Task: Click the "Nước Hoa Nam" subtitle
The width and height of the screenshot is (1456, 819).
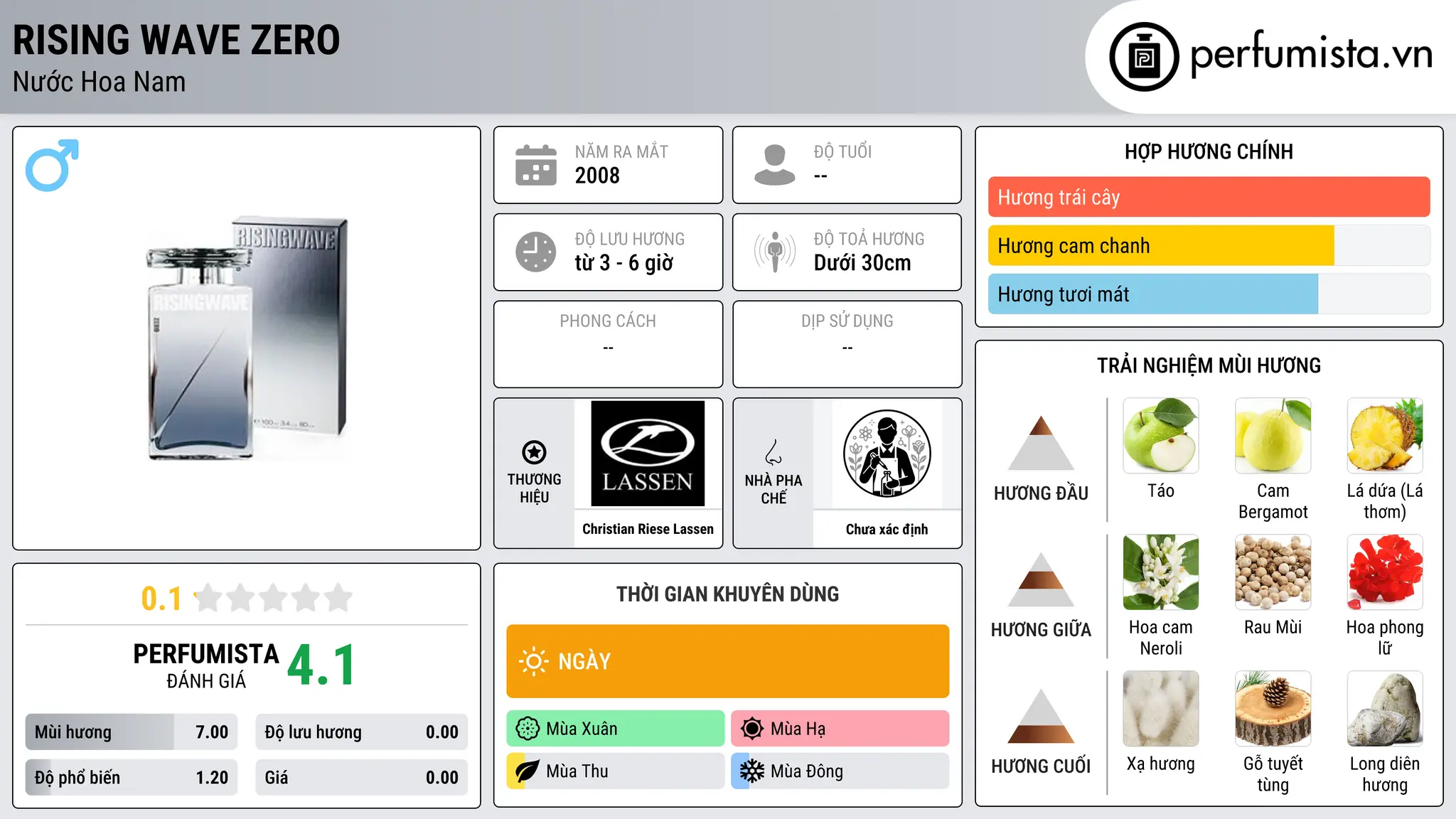Action: [100, 82]
